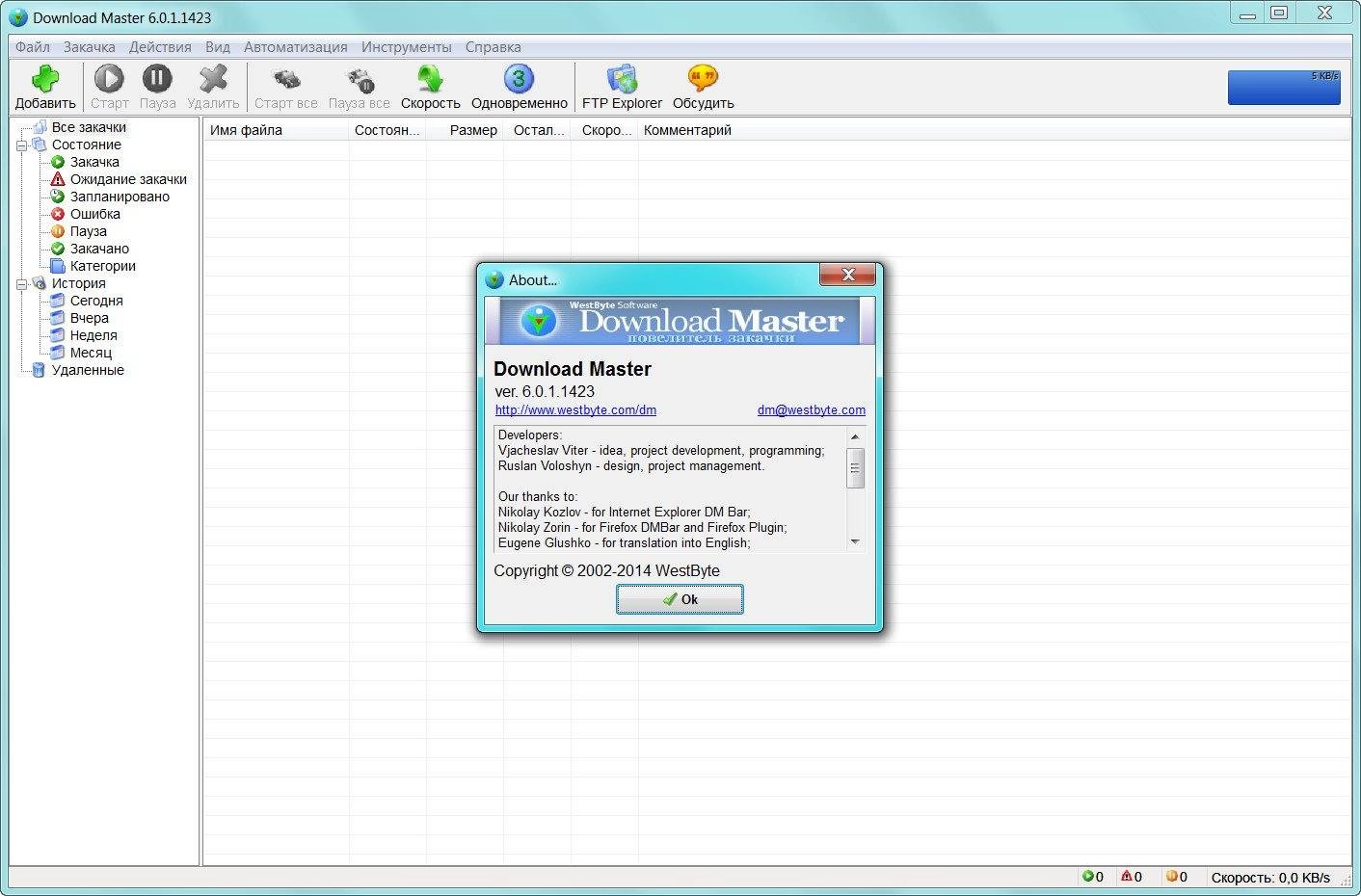Click the About dialog title bar globe icon
This screenshot has height=896, width=1361.
(x=494, y=279)
